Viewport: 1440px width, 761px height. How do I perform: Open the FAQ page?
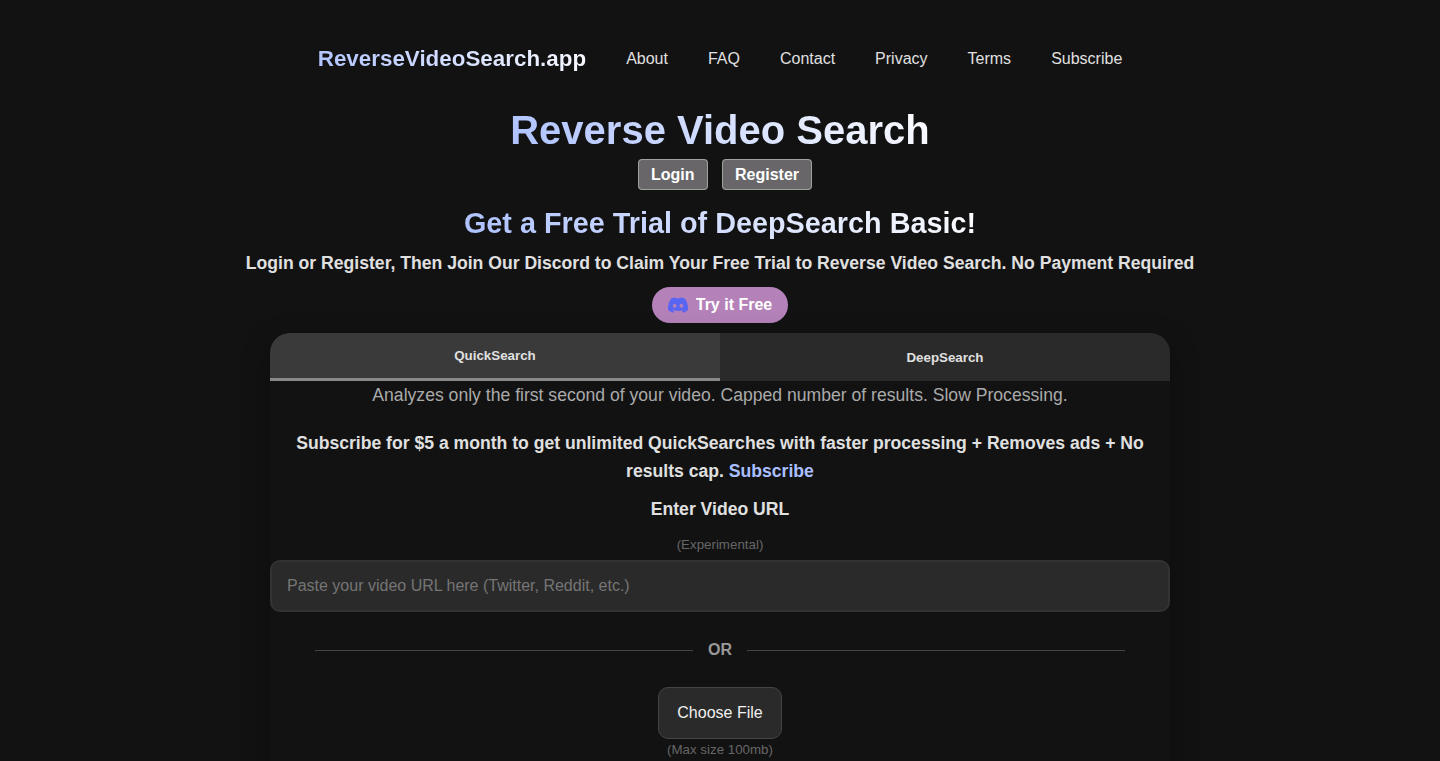click(x=724, y=58)
